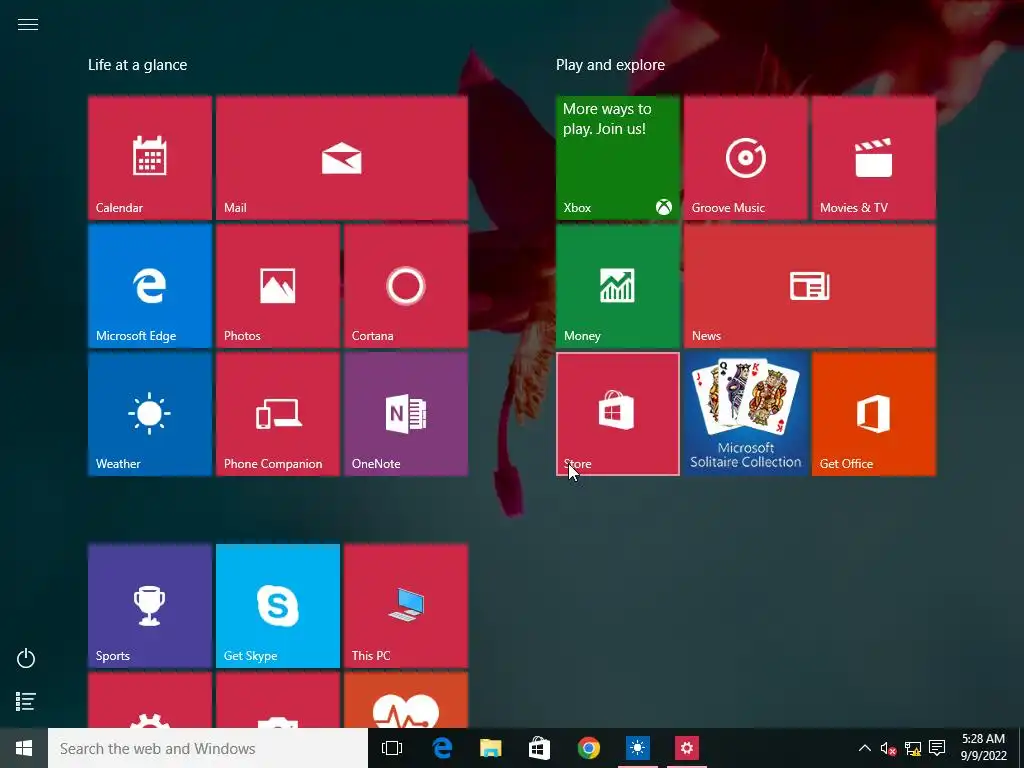
Task: Open the News tile
Action: [810, 286]
